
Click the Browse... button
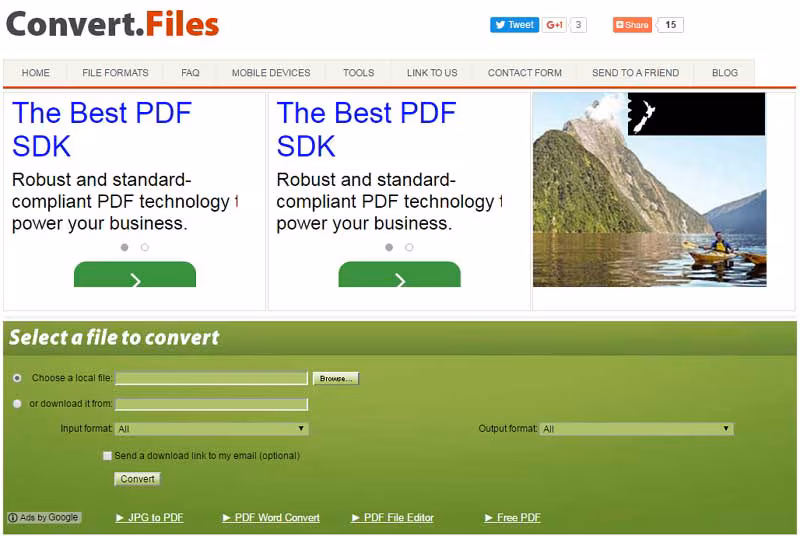coord(336,378)
